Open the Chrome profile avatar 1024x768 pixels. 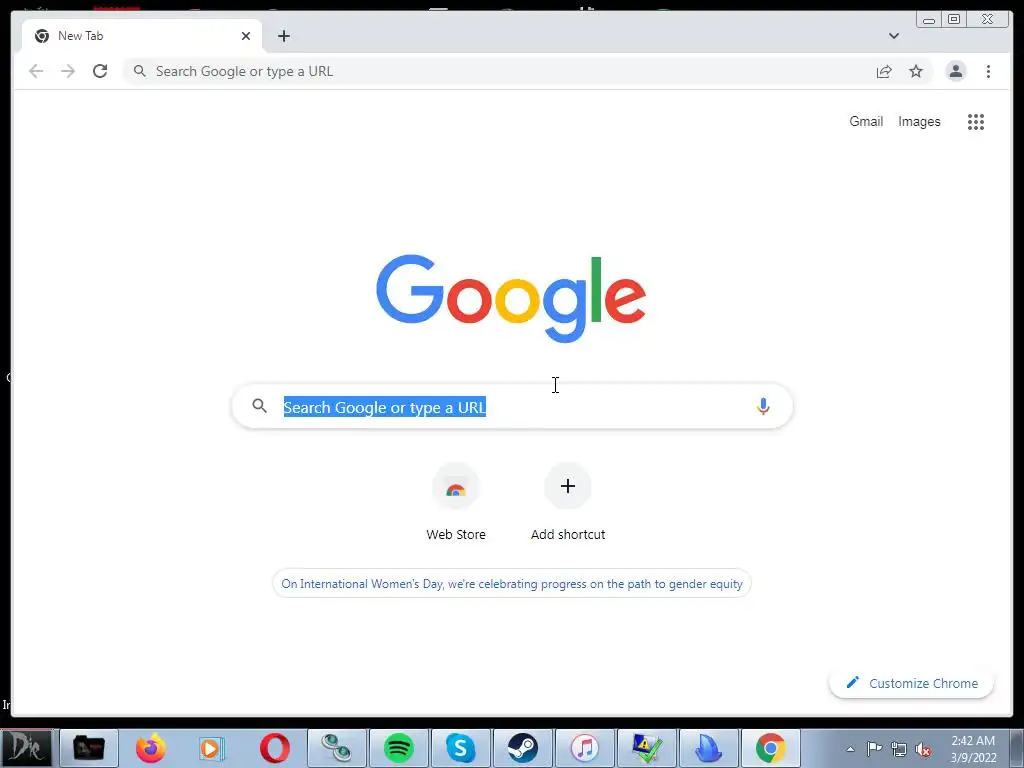955,71
